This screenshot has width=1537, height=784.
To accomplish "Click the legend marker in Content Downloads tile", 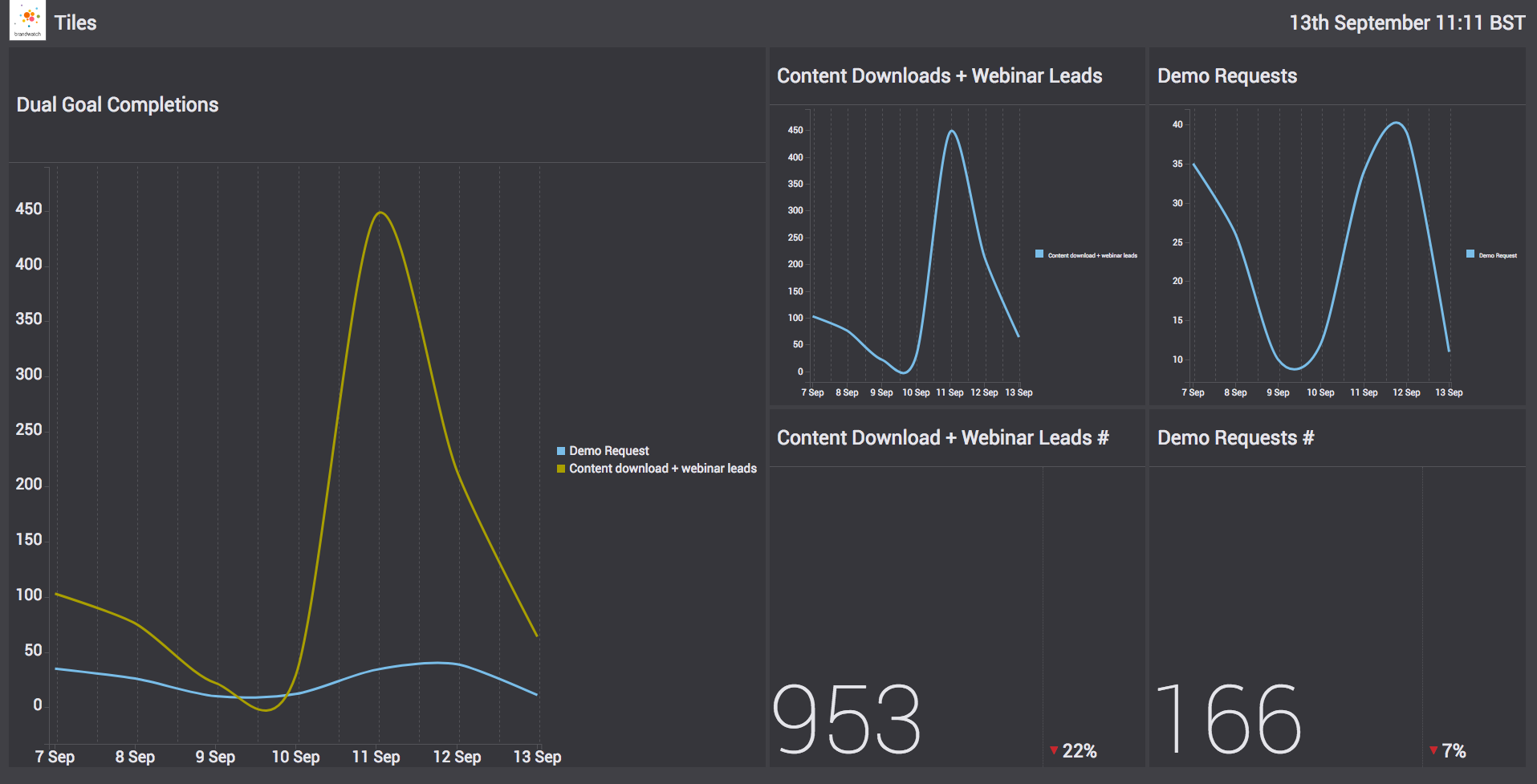I will tap(1038, 254).
